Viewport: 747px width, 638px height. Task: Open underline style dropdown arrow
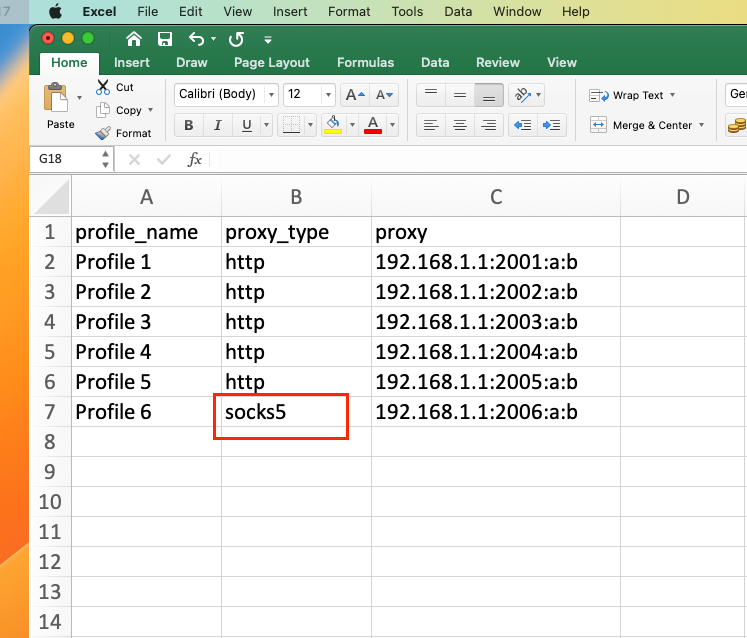tap(266, 125)
